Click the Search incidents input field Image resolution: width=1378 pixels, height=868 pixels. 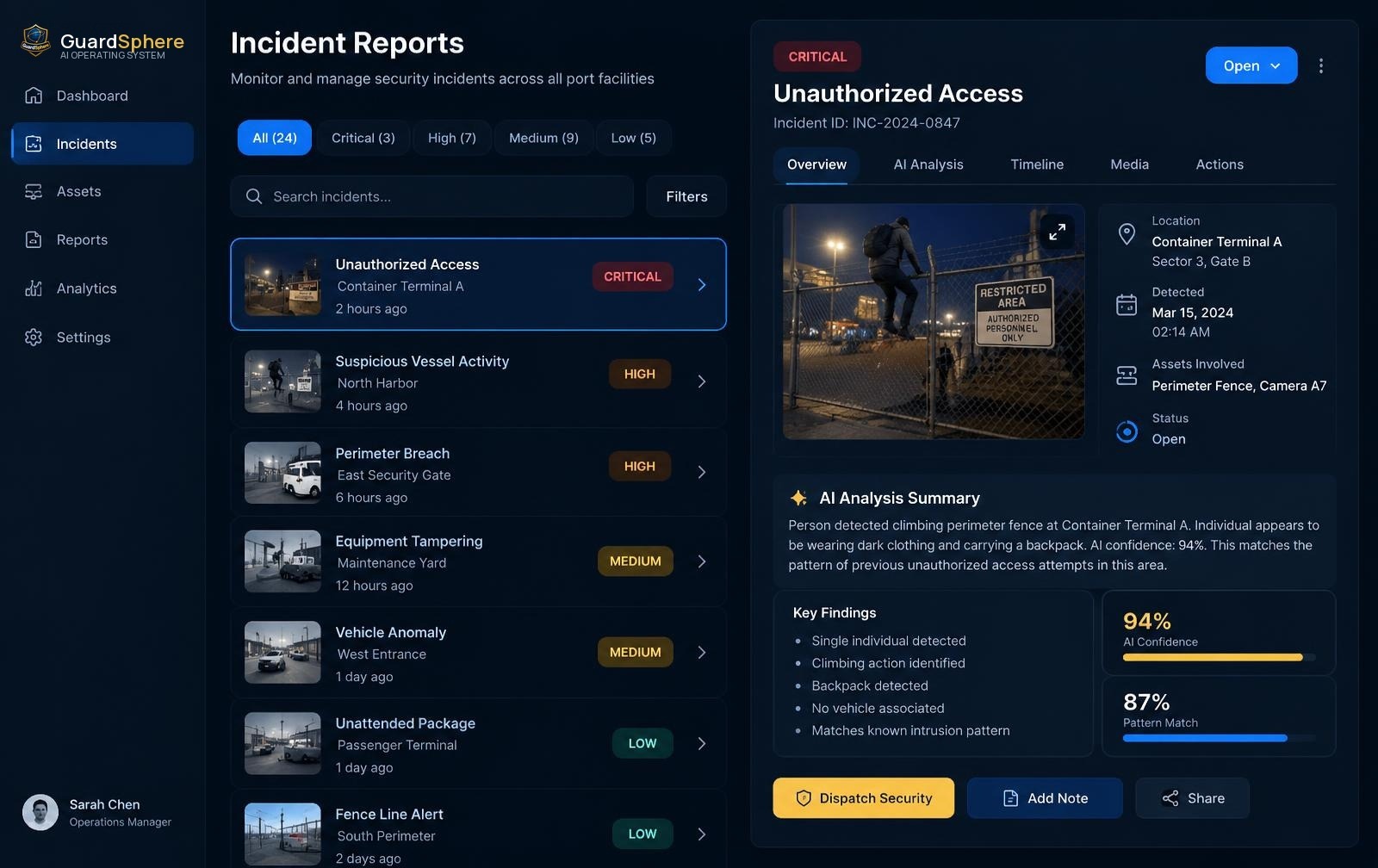[x=431, y=196]
